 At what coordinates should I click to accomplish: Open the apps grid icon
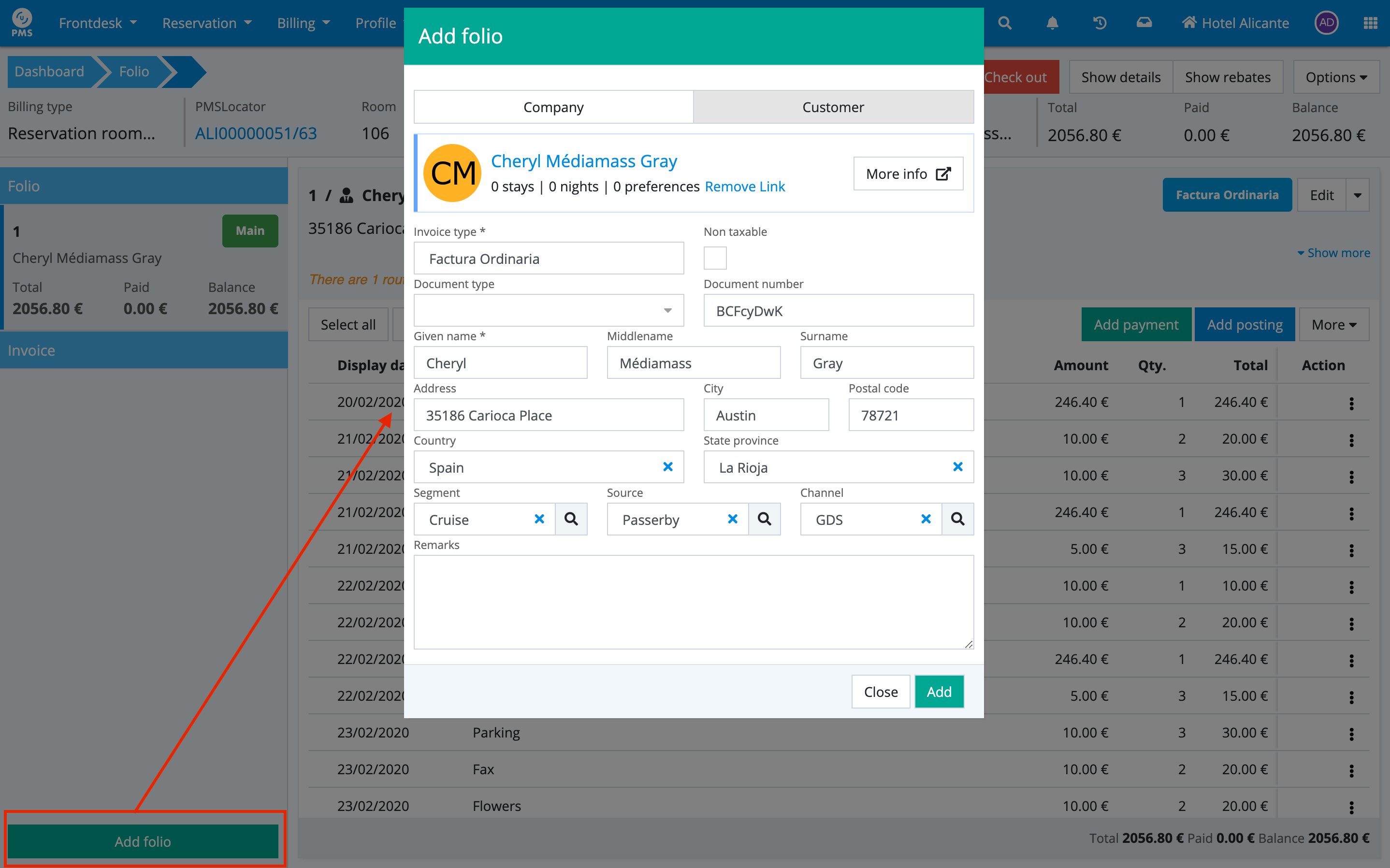1370,23
